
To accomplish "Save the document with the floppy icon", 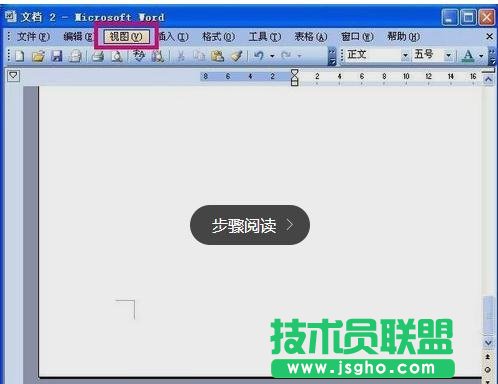I will click(x=57, y=56).
